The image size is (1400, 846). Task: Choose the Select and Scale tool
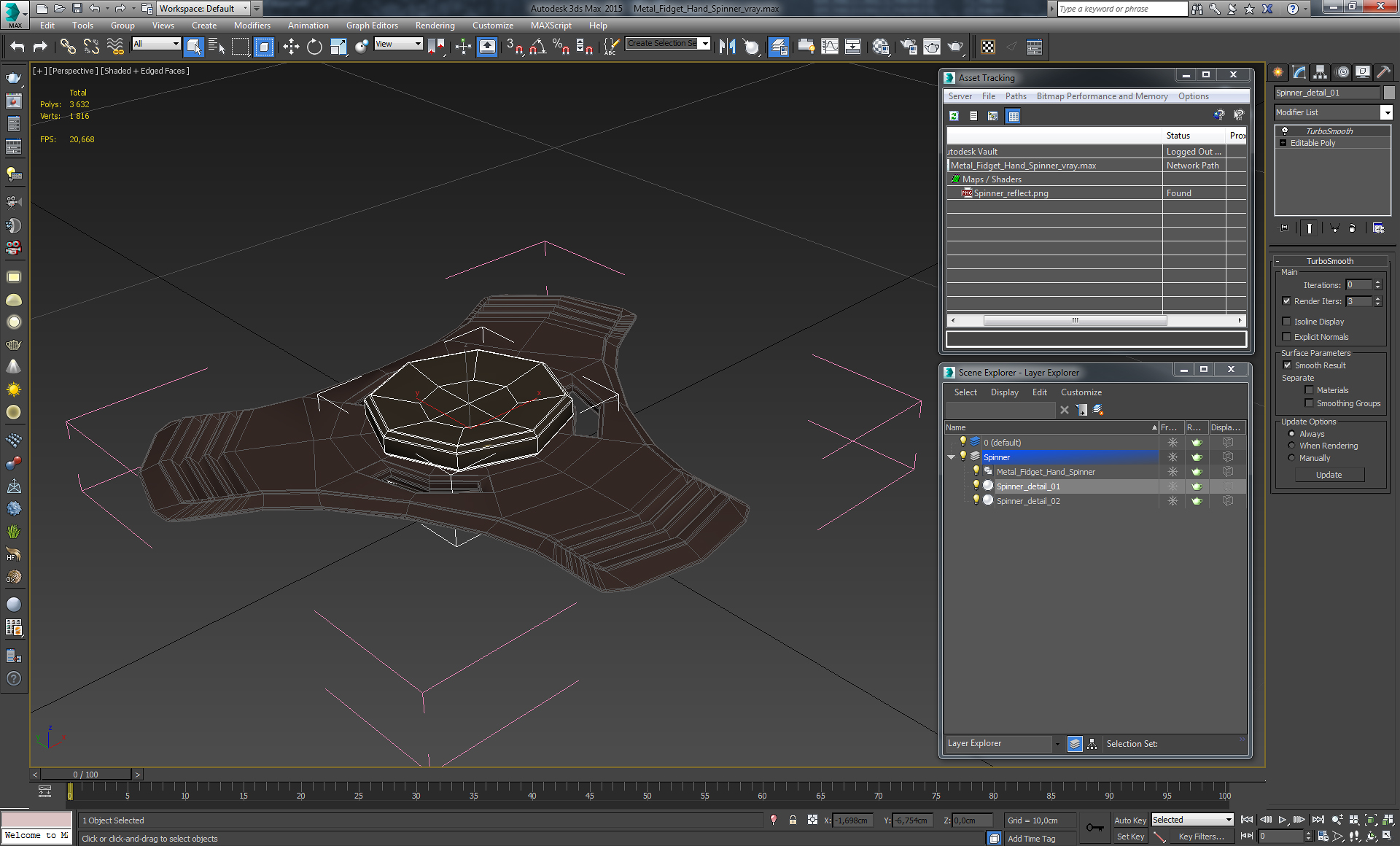(338, 47)
